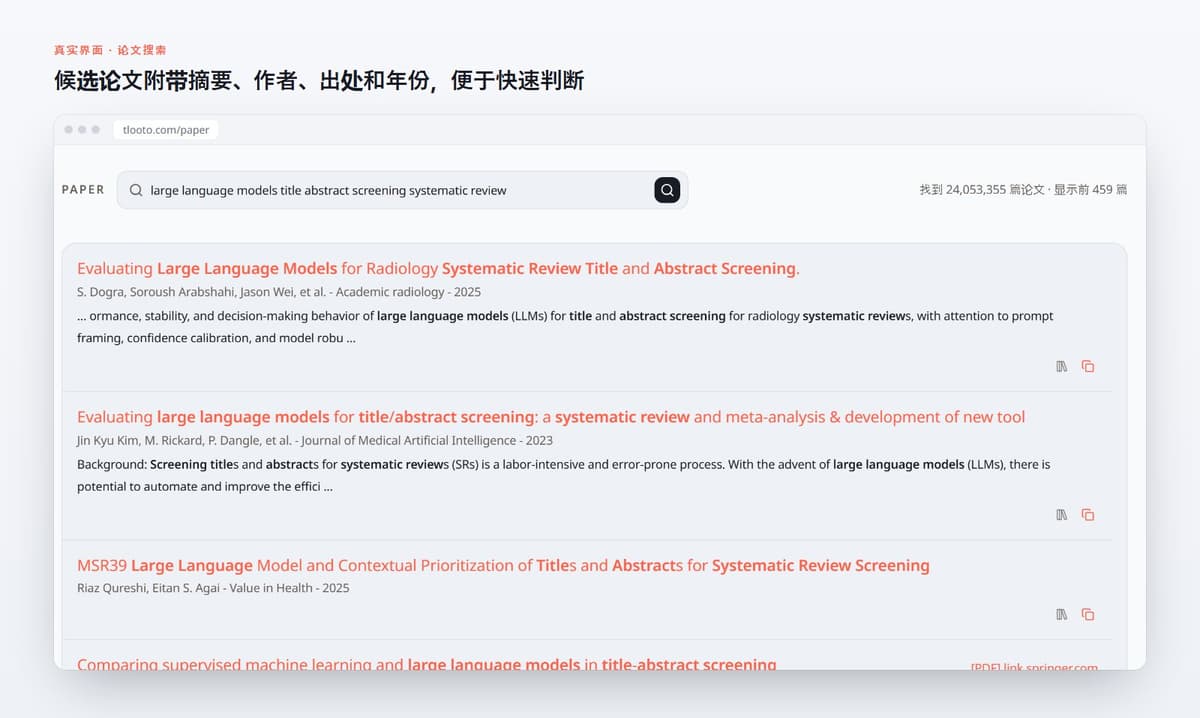Click the found 24,053,355 papers result count
The width and height of the screenshot is (1200, 718).
(x=1023, y=190)
